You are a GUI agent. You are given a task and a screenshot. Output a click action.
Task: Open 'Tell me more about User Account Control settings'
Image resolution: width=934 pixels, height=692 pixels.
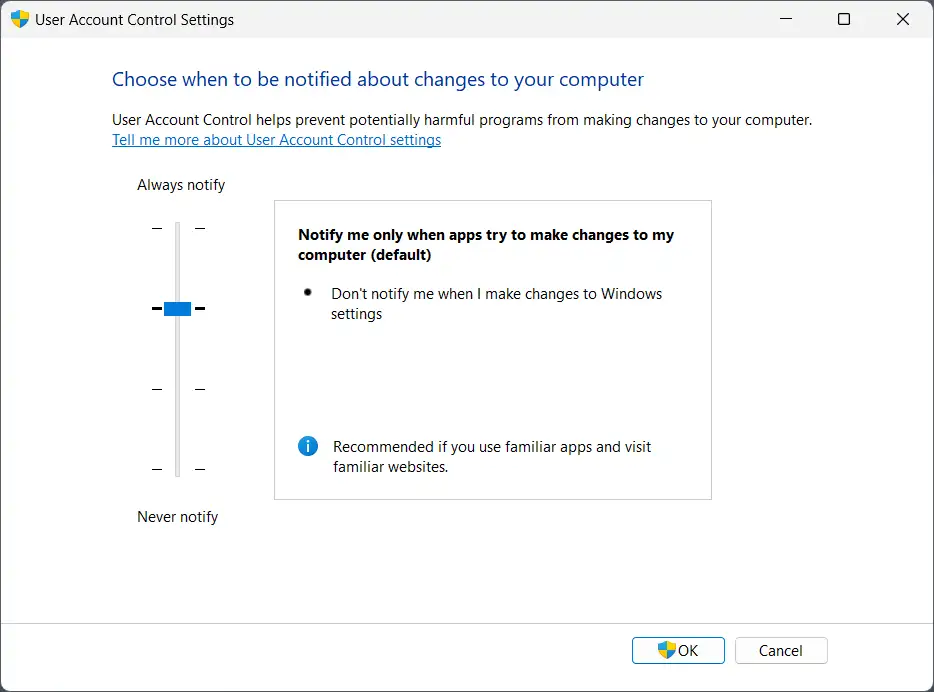tap(276, 140)
